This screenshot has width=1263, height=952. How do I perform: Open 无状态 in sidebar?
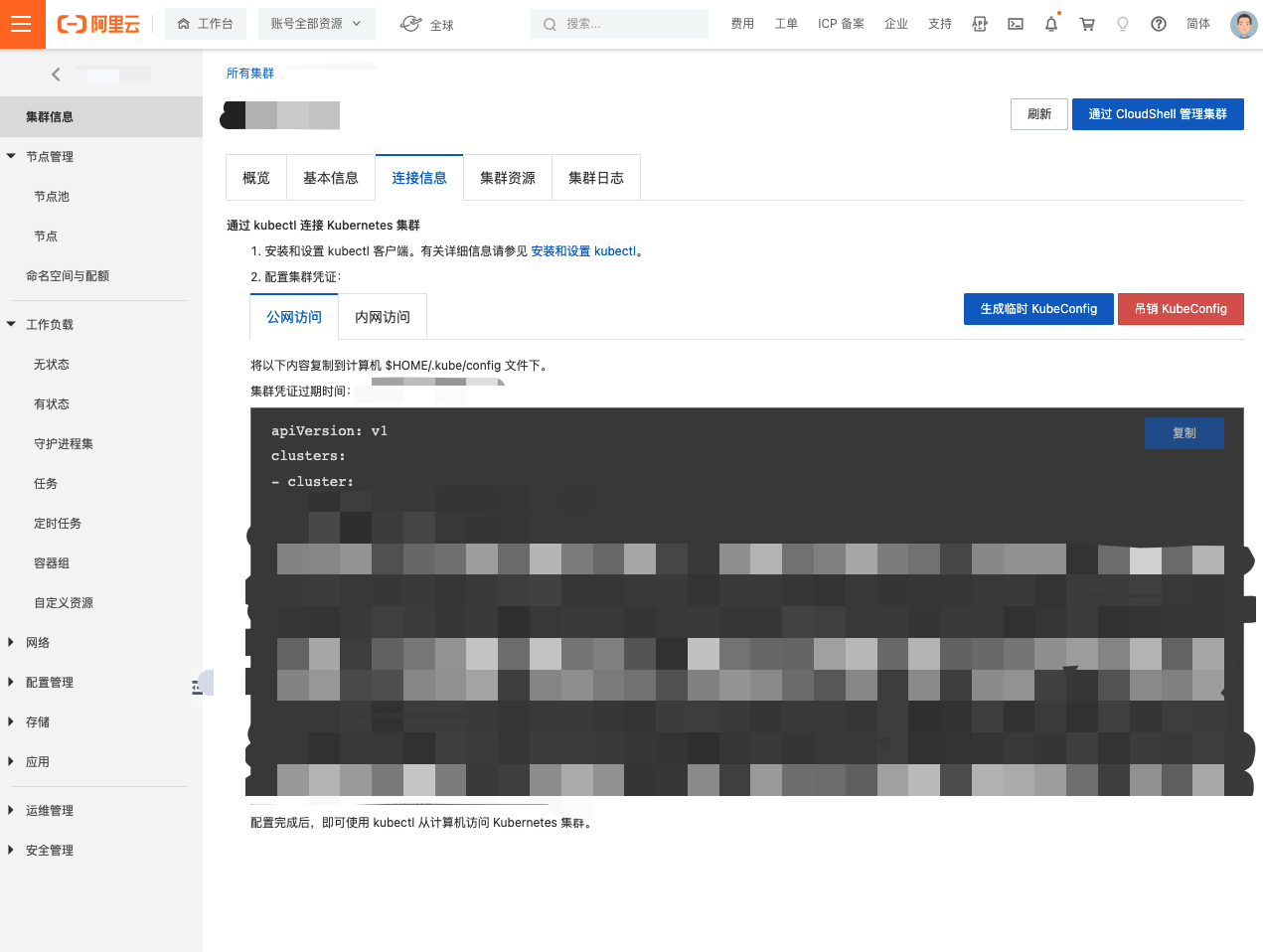pos(52,365)
